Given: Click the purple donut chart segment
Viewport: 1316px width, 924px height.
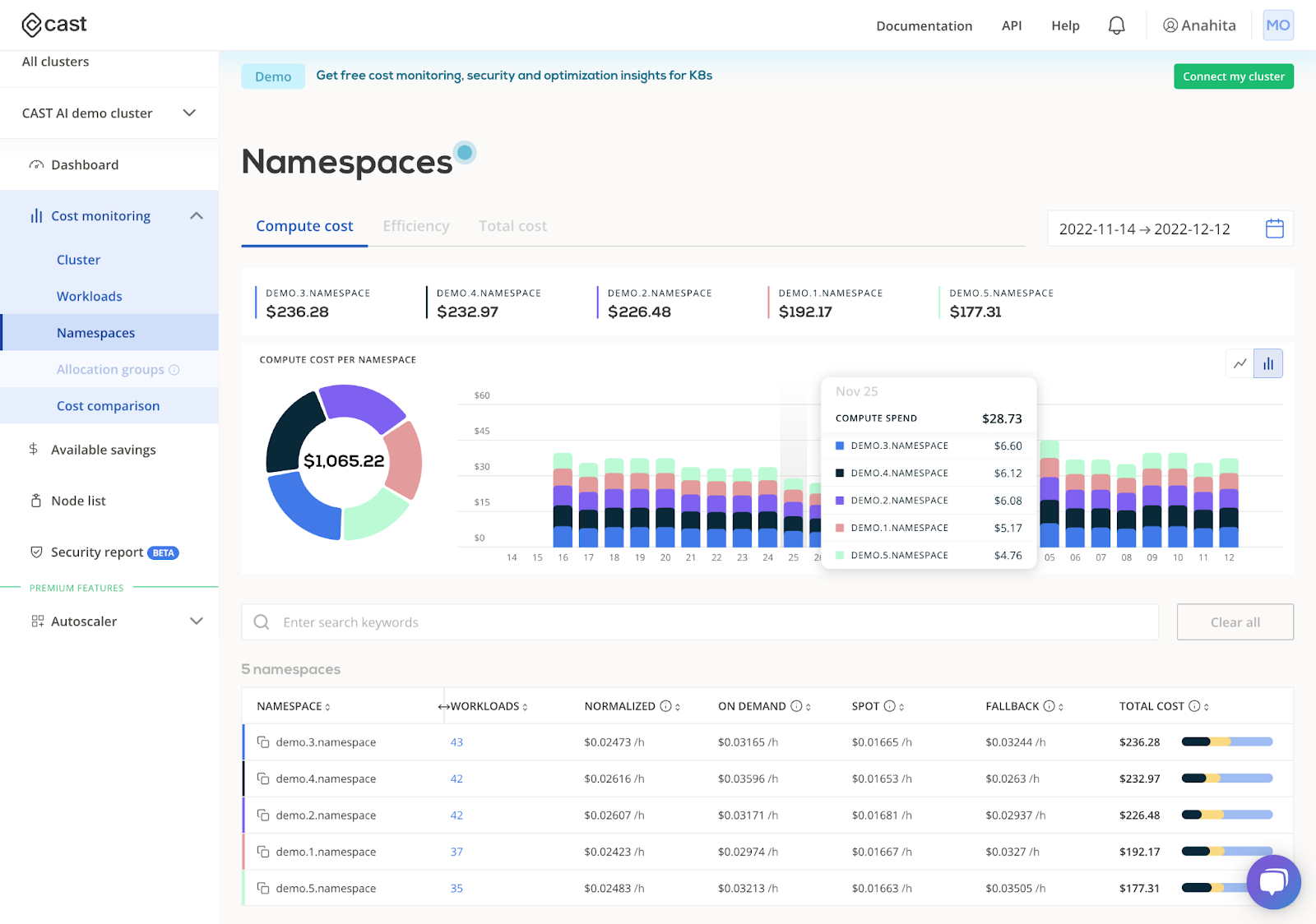Looking at the screenshot, I should 362,403.
